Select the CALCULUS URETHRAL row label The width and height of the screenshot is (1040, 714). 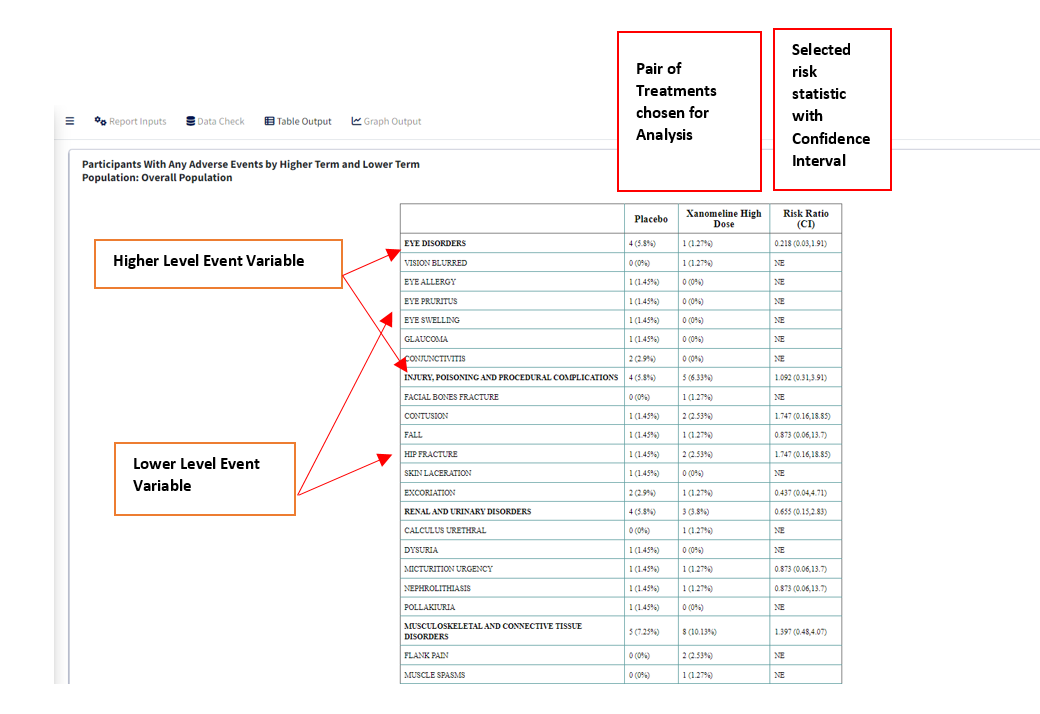(x=445, y=530)
